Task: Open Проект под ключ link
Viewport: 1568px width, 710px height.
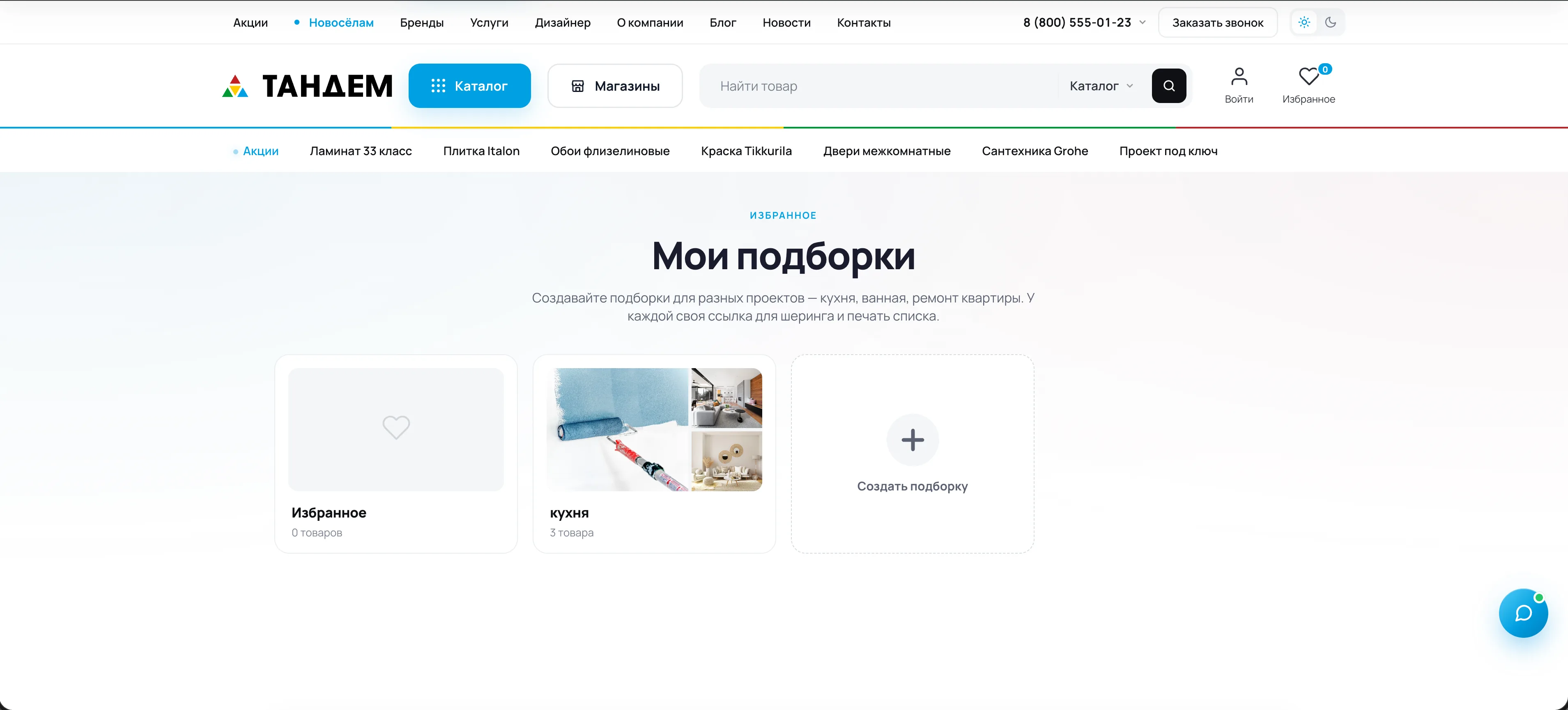Action: pyautogui.click(x=1168, y=151)
